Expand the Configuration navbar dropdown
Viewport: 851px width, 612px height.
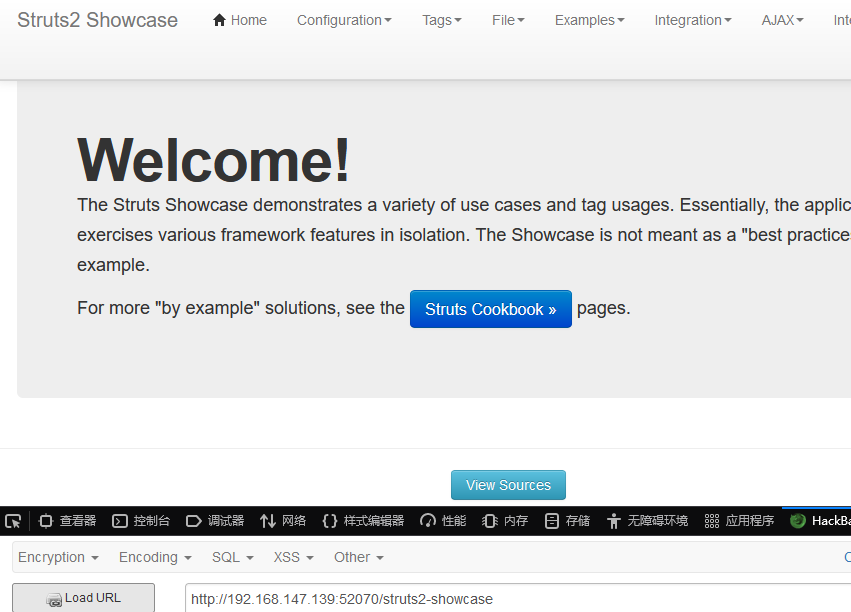pyautogui.click(x=344, y=20)
